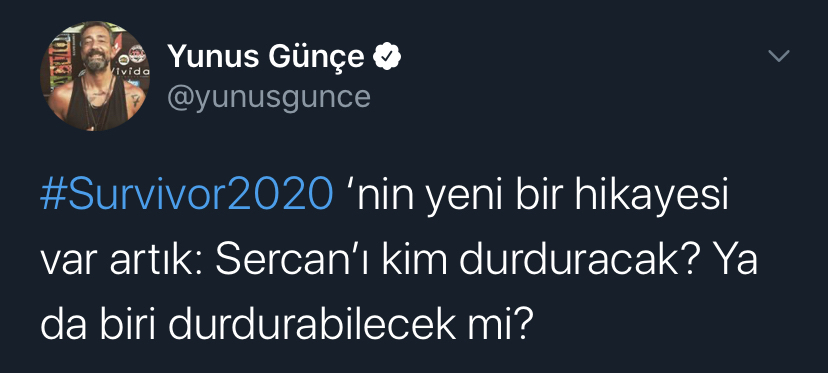828x373 pixels.
Task: Click the "da" starting the last line
Action: click(x=64, y=326)
